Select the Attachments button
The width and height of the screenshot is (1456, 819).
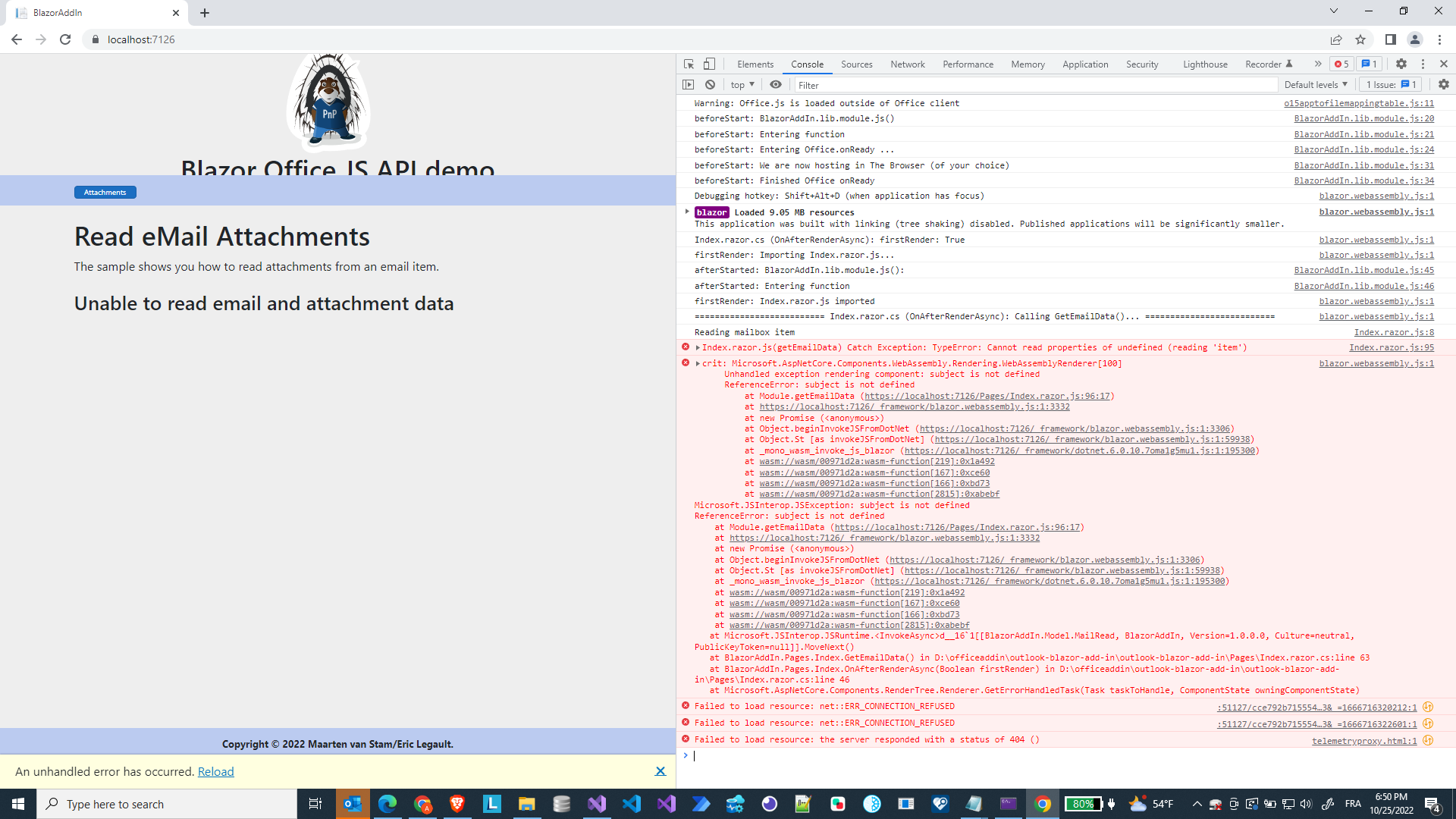(105, 192)
